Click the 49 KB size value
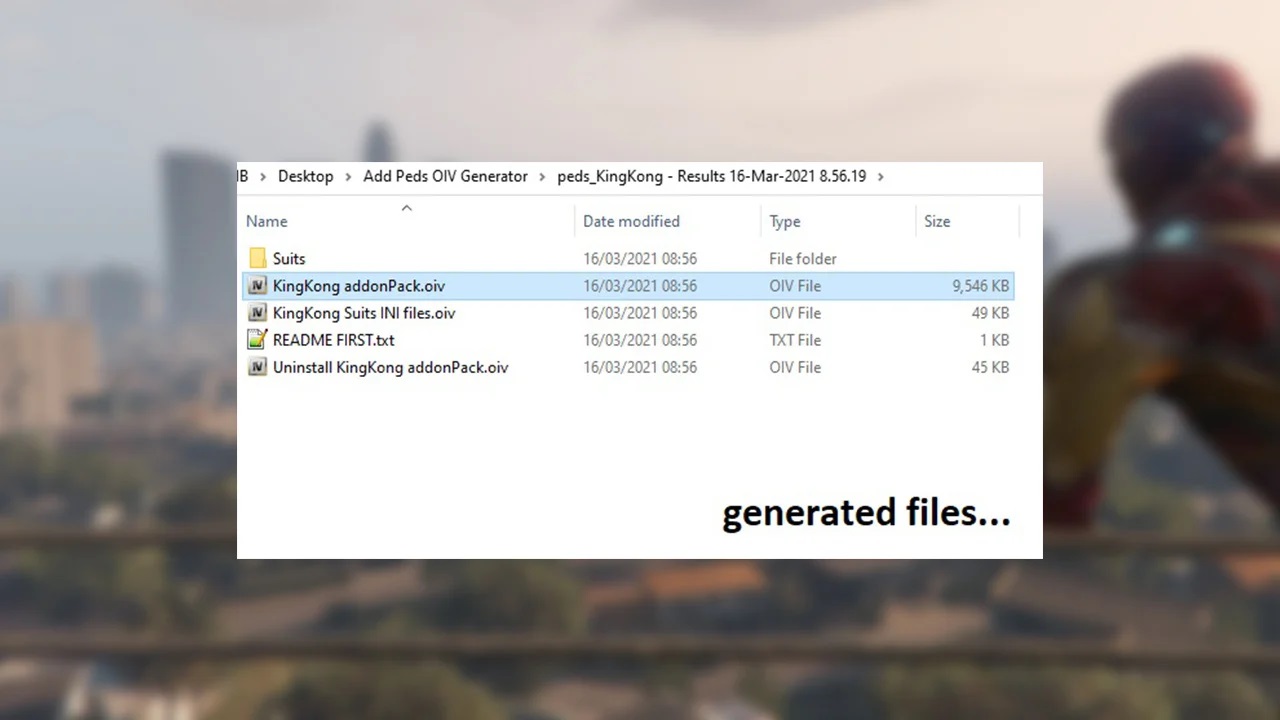The width and height of the screenshot is (1280, 720). click(x=990, y=313)
